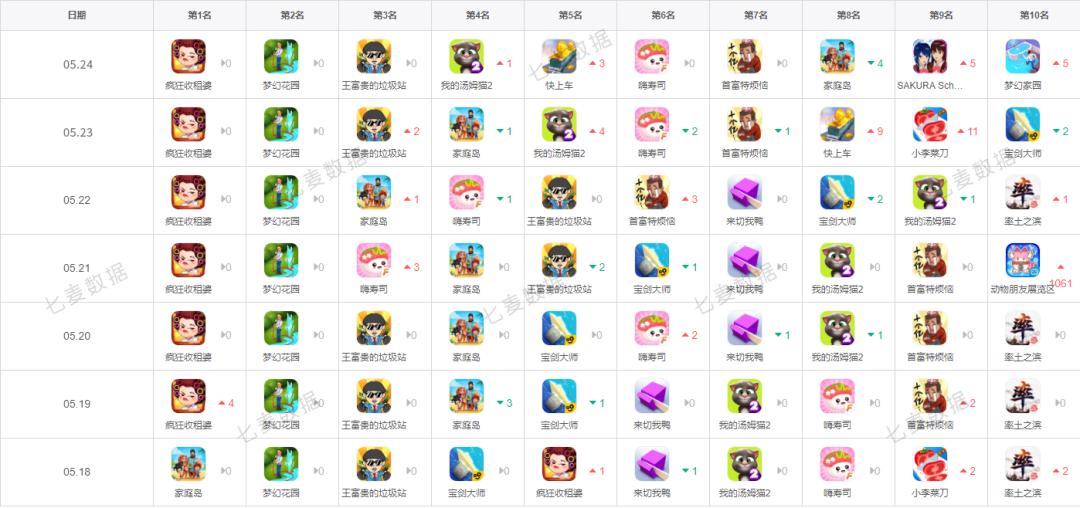Select the 05.22 date cell
This screenshot has height=508, width=1080.
pyautogui.click(x=77, y=200)
